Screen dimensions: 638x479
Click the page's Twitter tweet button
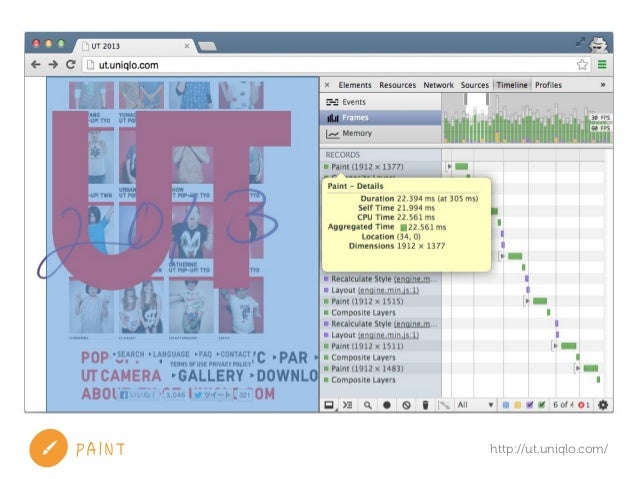point(211,394)
